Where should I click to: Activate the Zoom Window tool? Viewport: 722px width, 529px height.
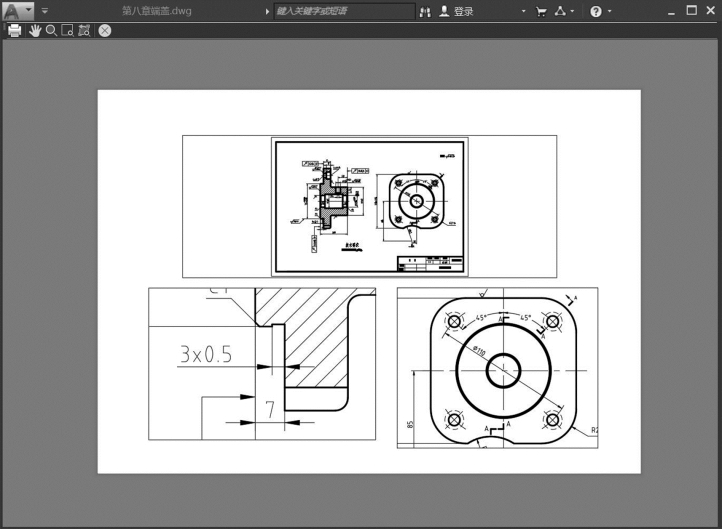67,30
